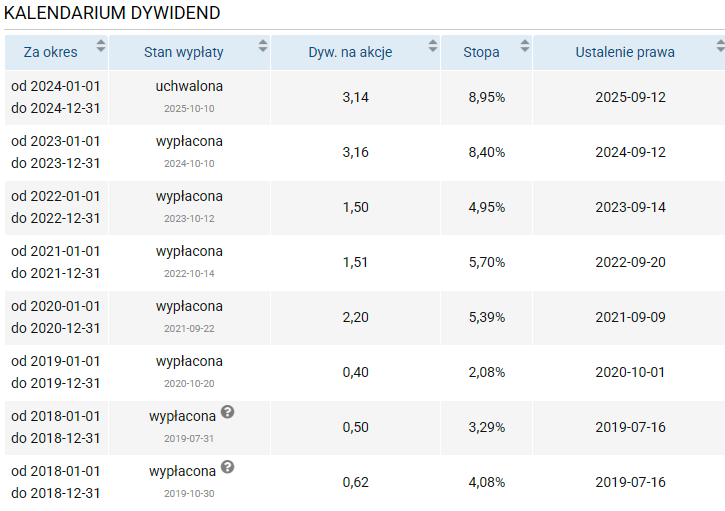The image size is (725, 511).
Task: Click the KALENDARIUM DYWIDEND heading
Action: click(113, 13)
